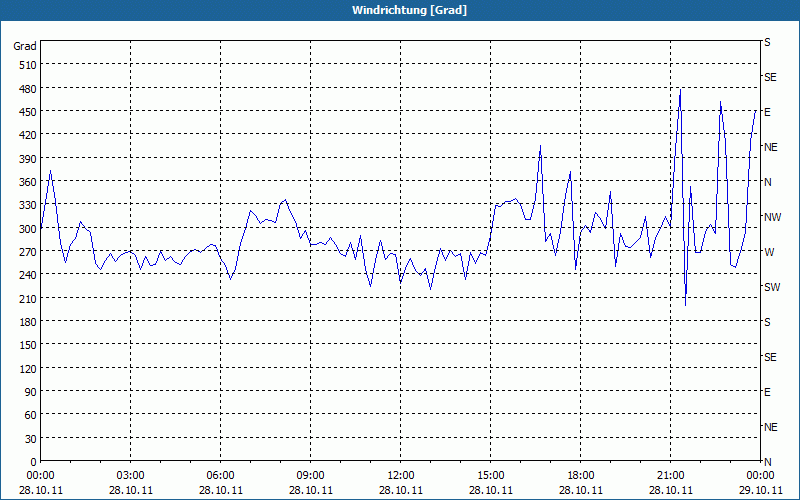Select the 270 degree axis label

tap(28, 252)
